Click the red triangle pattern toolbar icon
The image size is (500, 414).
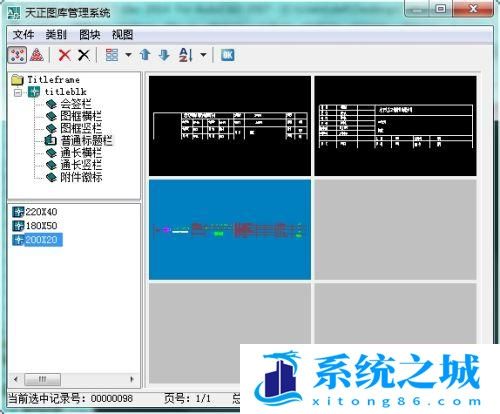37,55
